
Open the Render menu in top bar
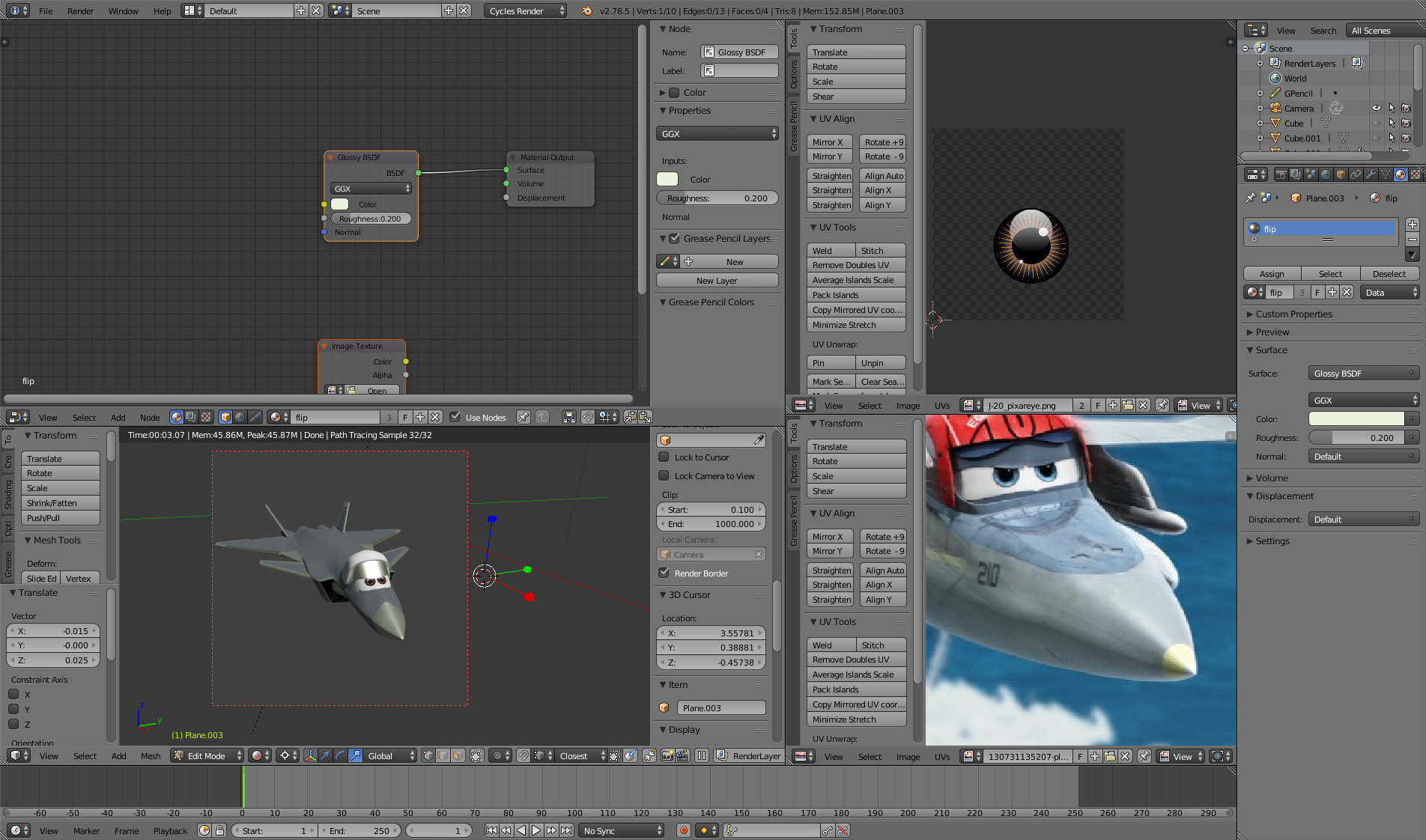tap(81, 11)
